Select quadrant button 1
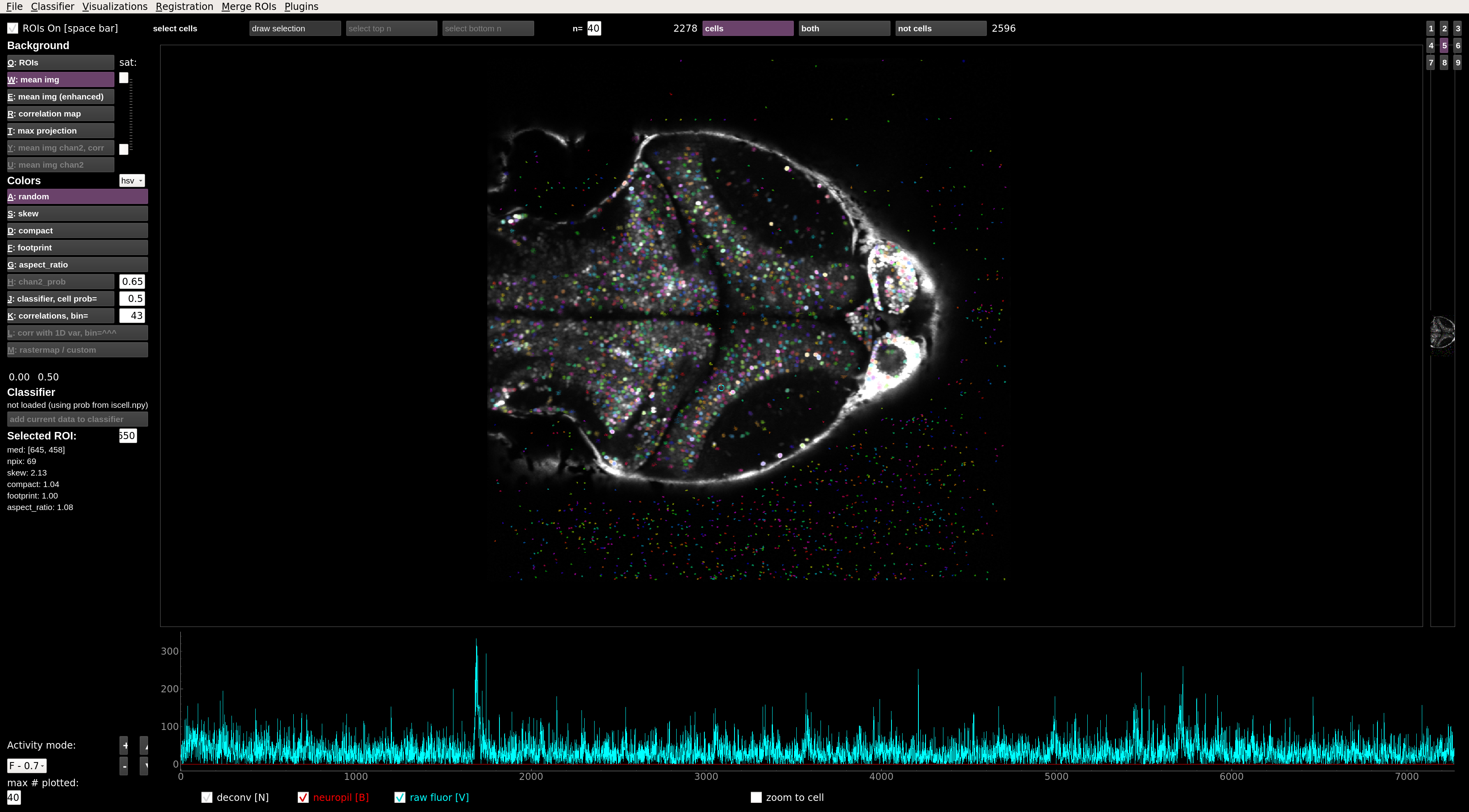The height and width of the screenshot is (812, 1469). pyautogui.click(x=1430, y=29)
